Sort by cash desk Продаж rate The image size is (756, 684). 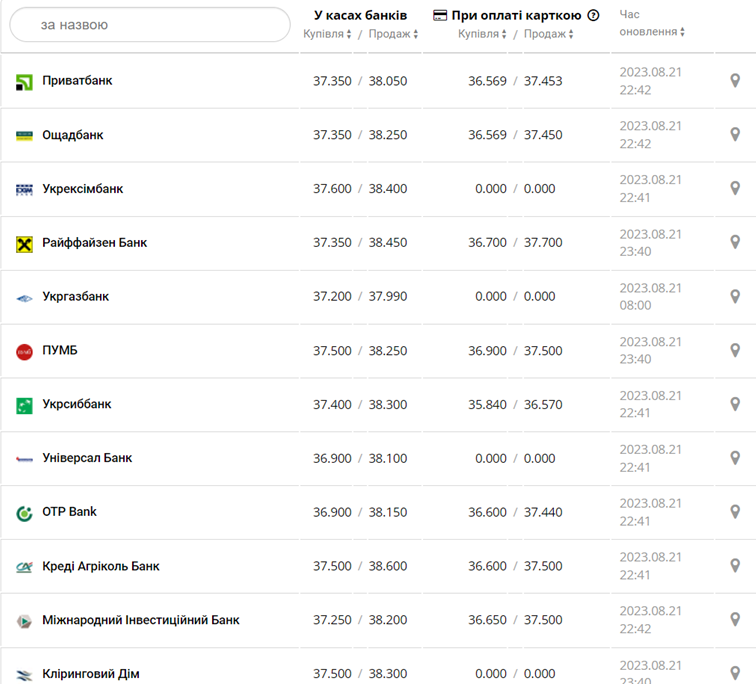(393, 34)
